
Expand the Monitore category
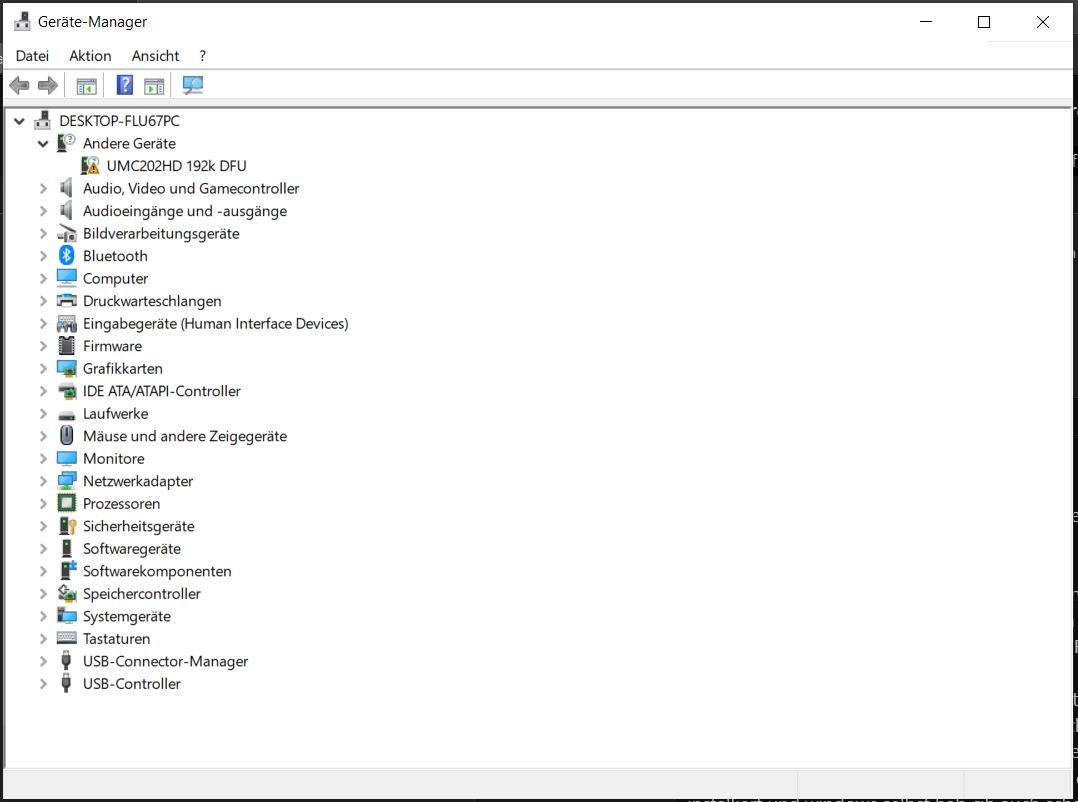(x=43, y=458)
